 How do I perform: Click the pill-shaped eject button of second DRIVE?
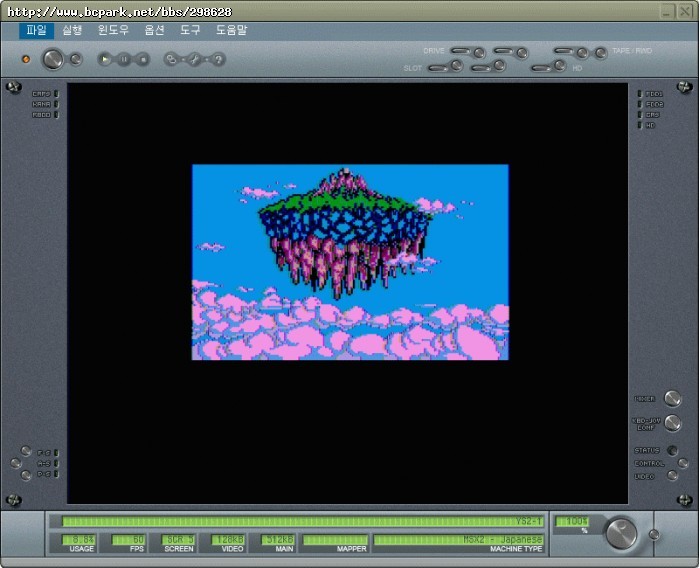pos(503,51)
